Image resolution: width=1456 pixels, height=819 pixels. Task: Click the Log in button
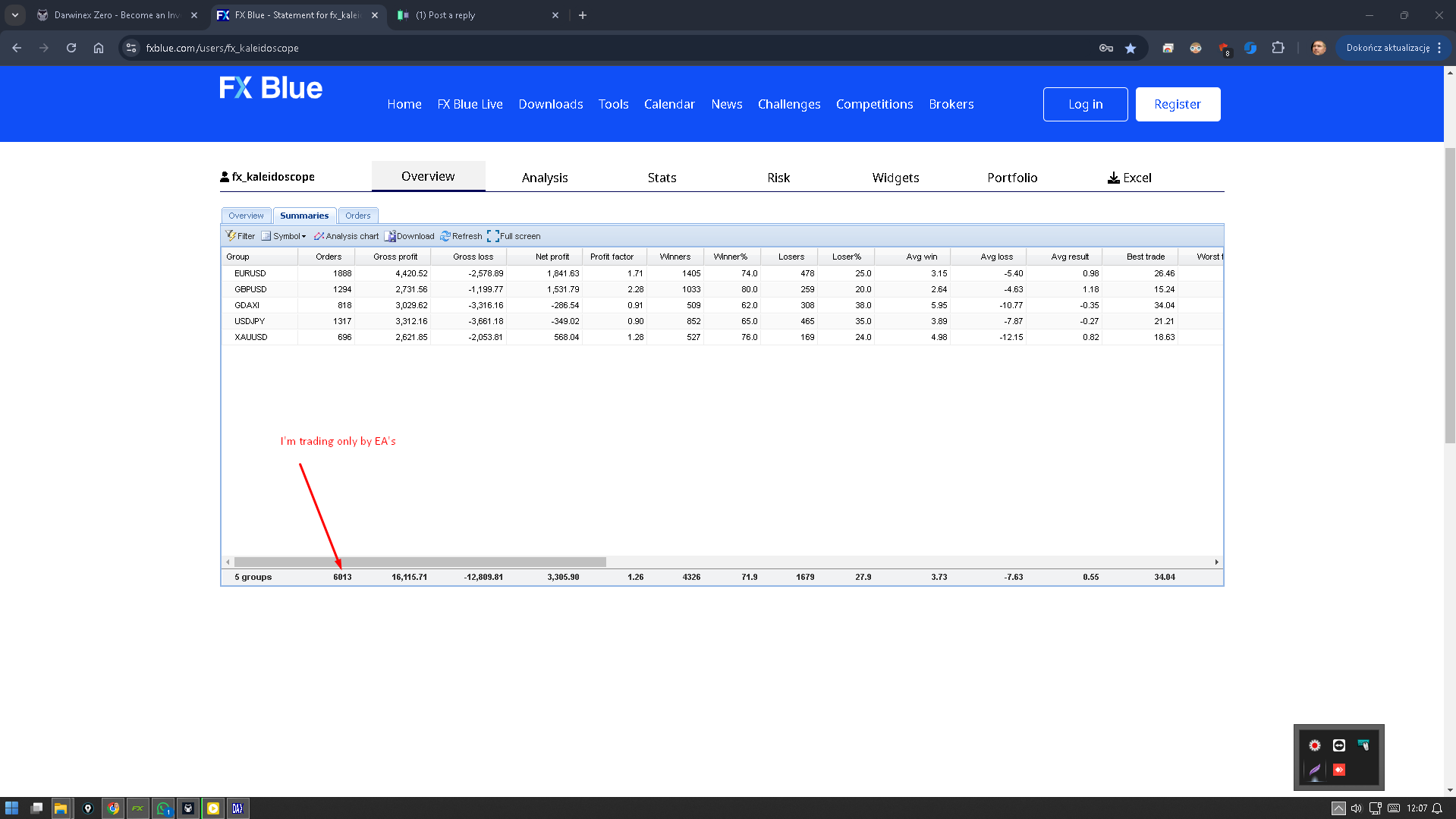click(x=1085, y=104)
